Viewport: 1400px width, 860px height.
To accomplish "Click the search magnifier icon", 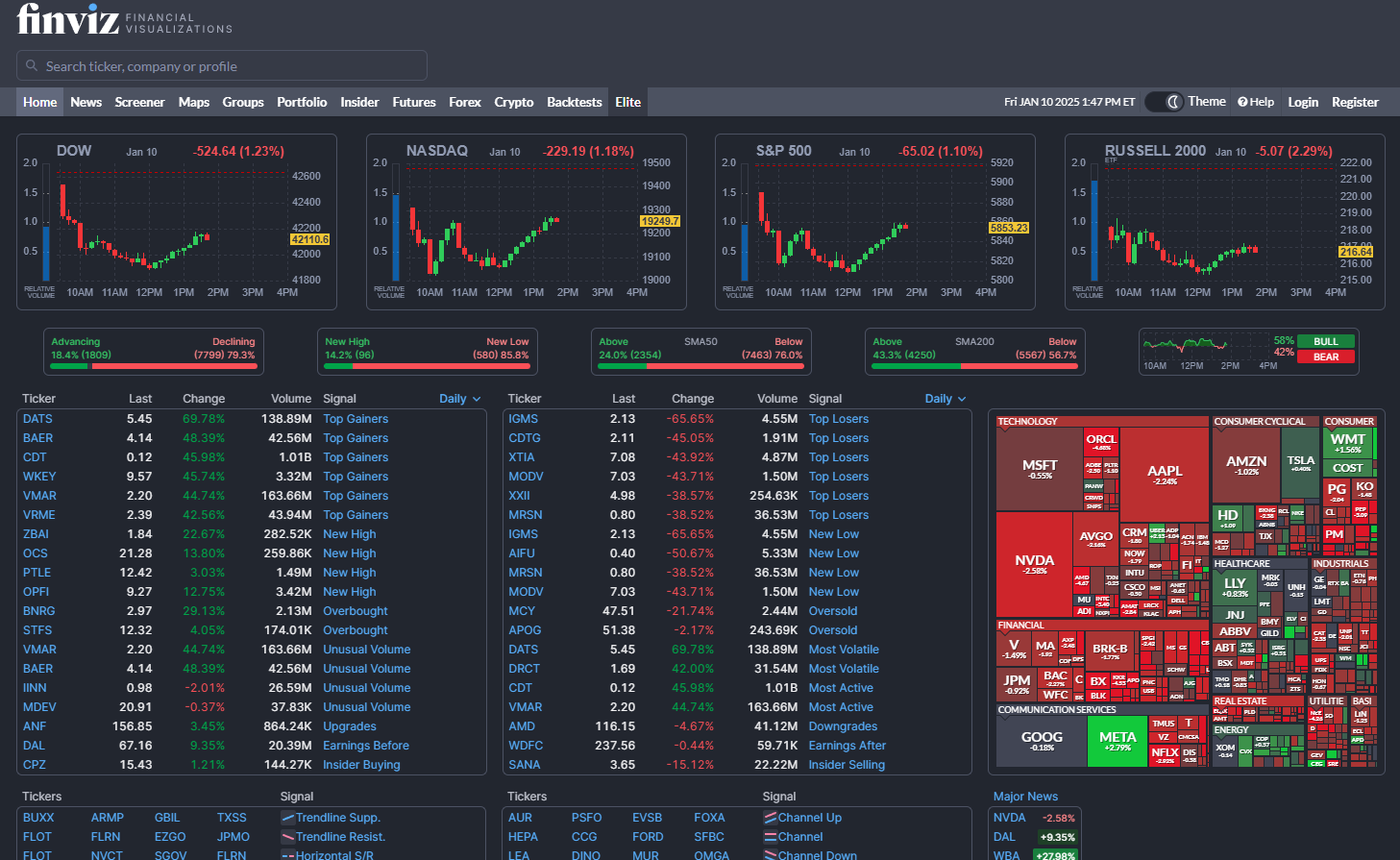I will [32, 66].
